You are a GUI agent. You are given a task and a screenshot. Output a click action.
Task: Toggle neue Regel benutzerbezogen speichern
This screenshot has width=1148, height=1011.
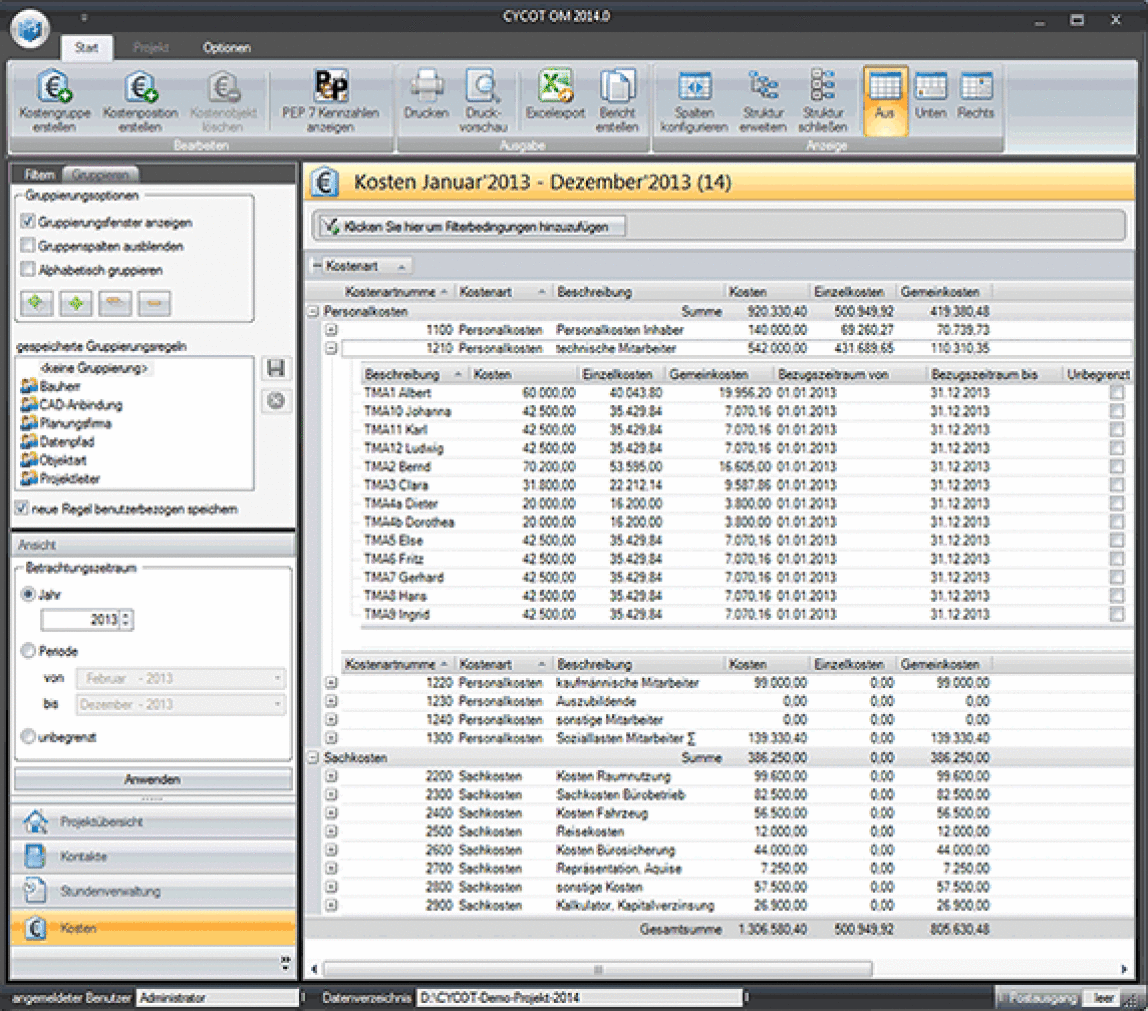click(x=22, y=508)
